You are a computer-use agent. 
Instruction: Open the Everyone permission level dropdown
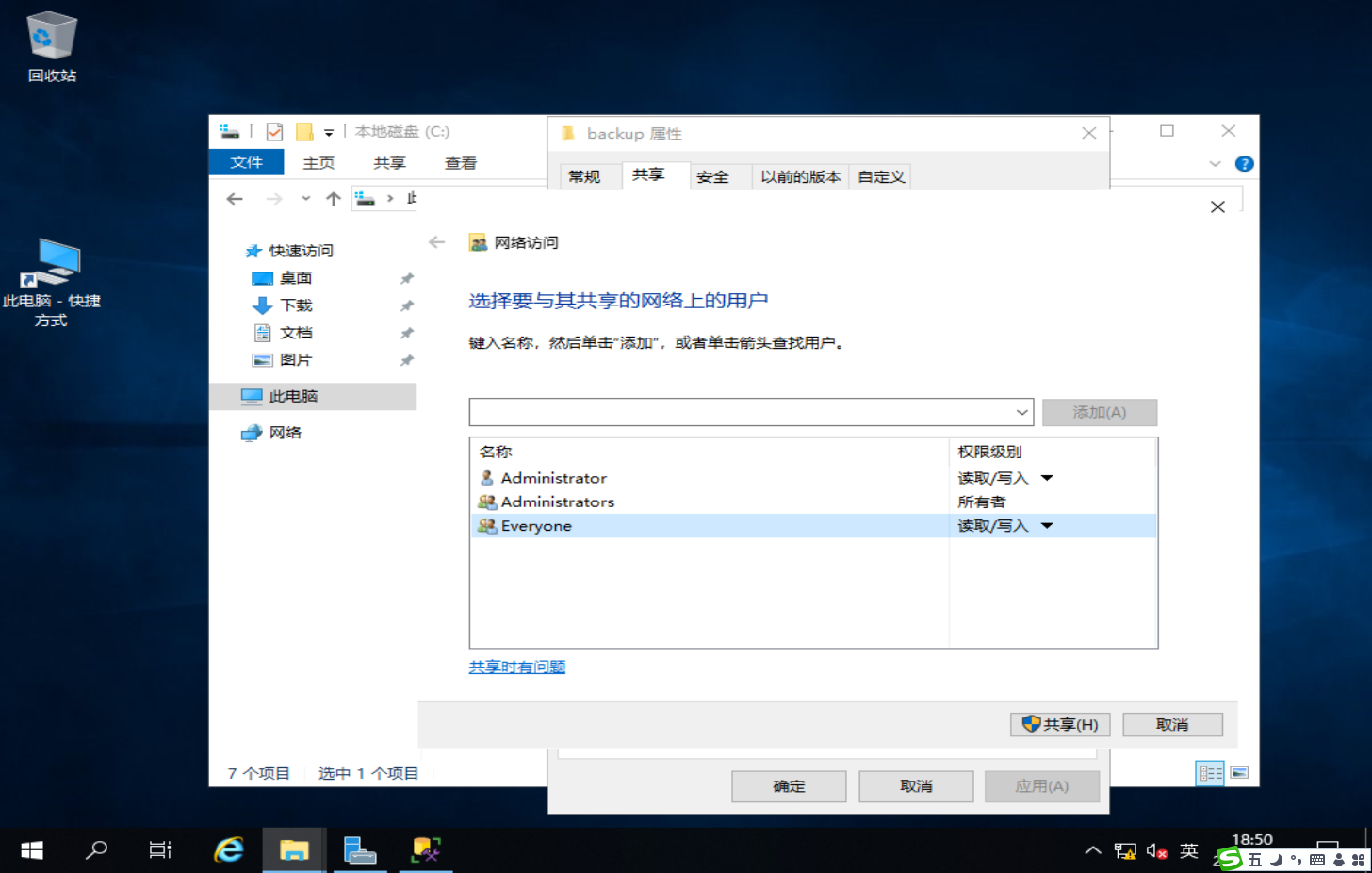(x=1048, y=525)
